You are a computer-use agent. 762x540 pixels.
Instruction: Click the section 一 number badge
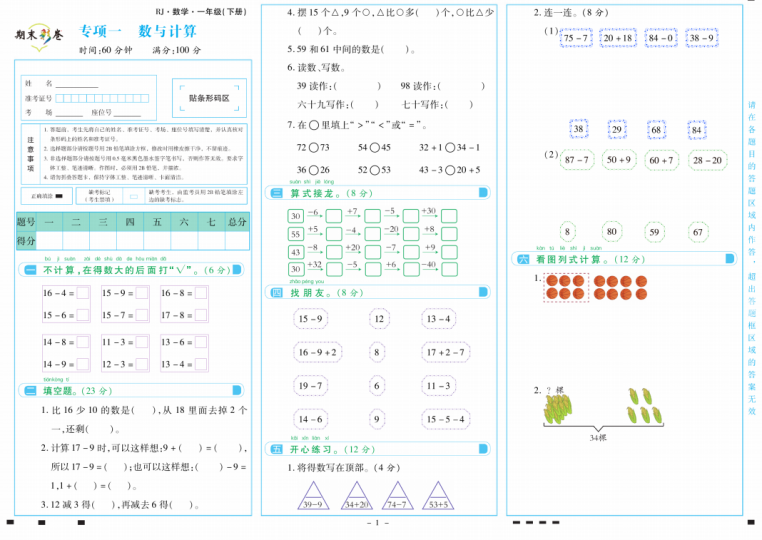(x=30, y=270)
